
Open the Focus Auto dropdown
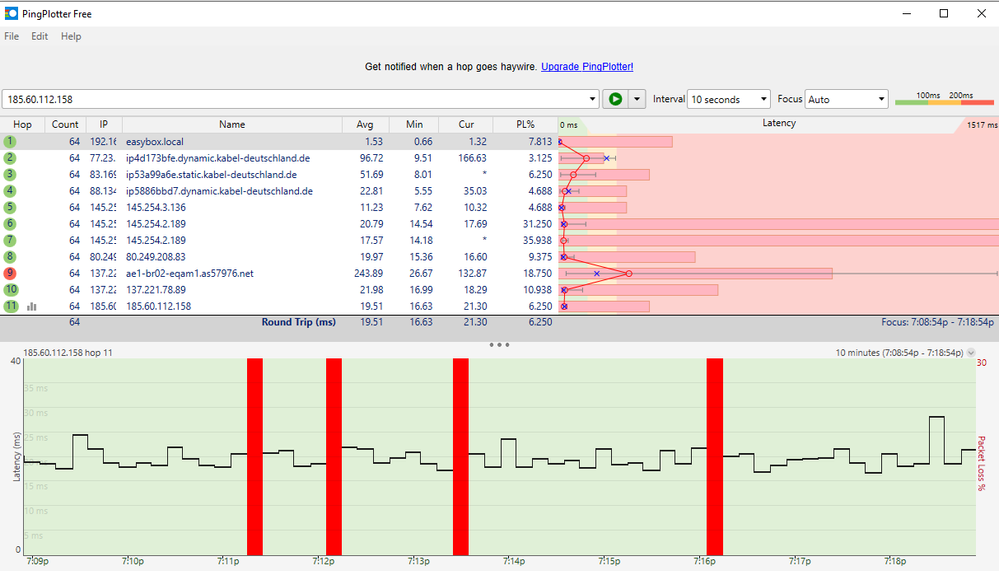[847, 99]
